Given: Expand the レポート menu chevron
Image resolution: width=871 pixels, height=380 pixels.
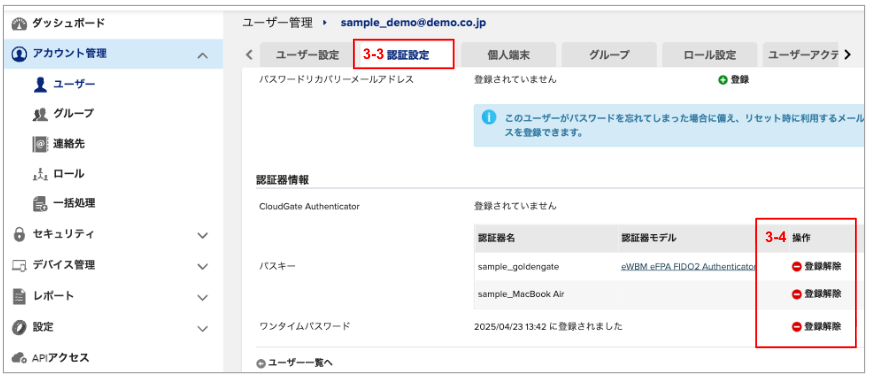Looking at the screenshot, I should (203, 297).
